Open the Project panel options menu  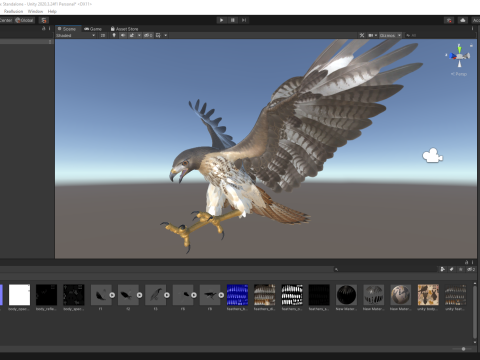[472, 262]
